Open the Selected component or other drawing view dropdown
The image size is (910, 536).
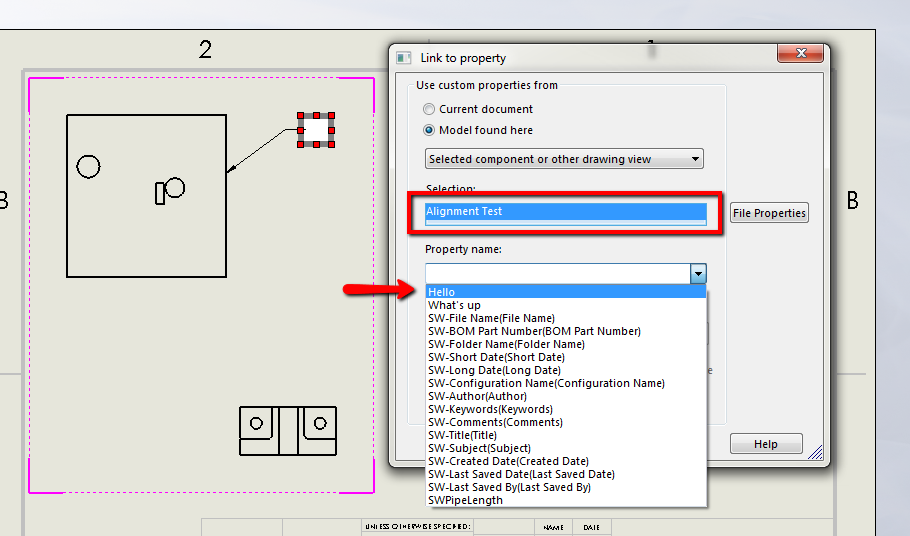[564, 159]
